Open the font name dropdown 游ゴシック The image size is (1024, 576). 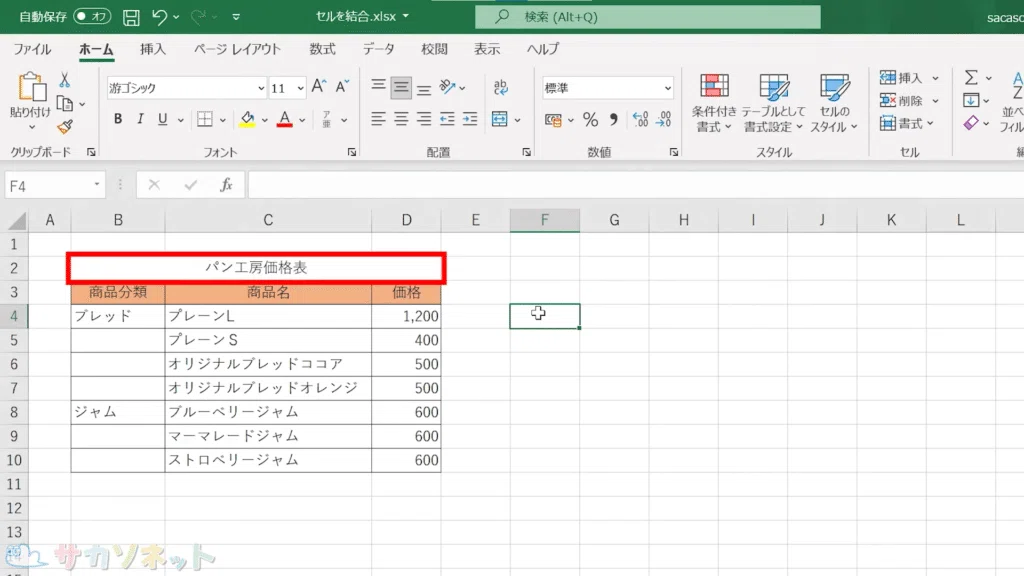[261, 88]
